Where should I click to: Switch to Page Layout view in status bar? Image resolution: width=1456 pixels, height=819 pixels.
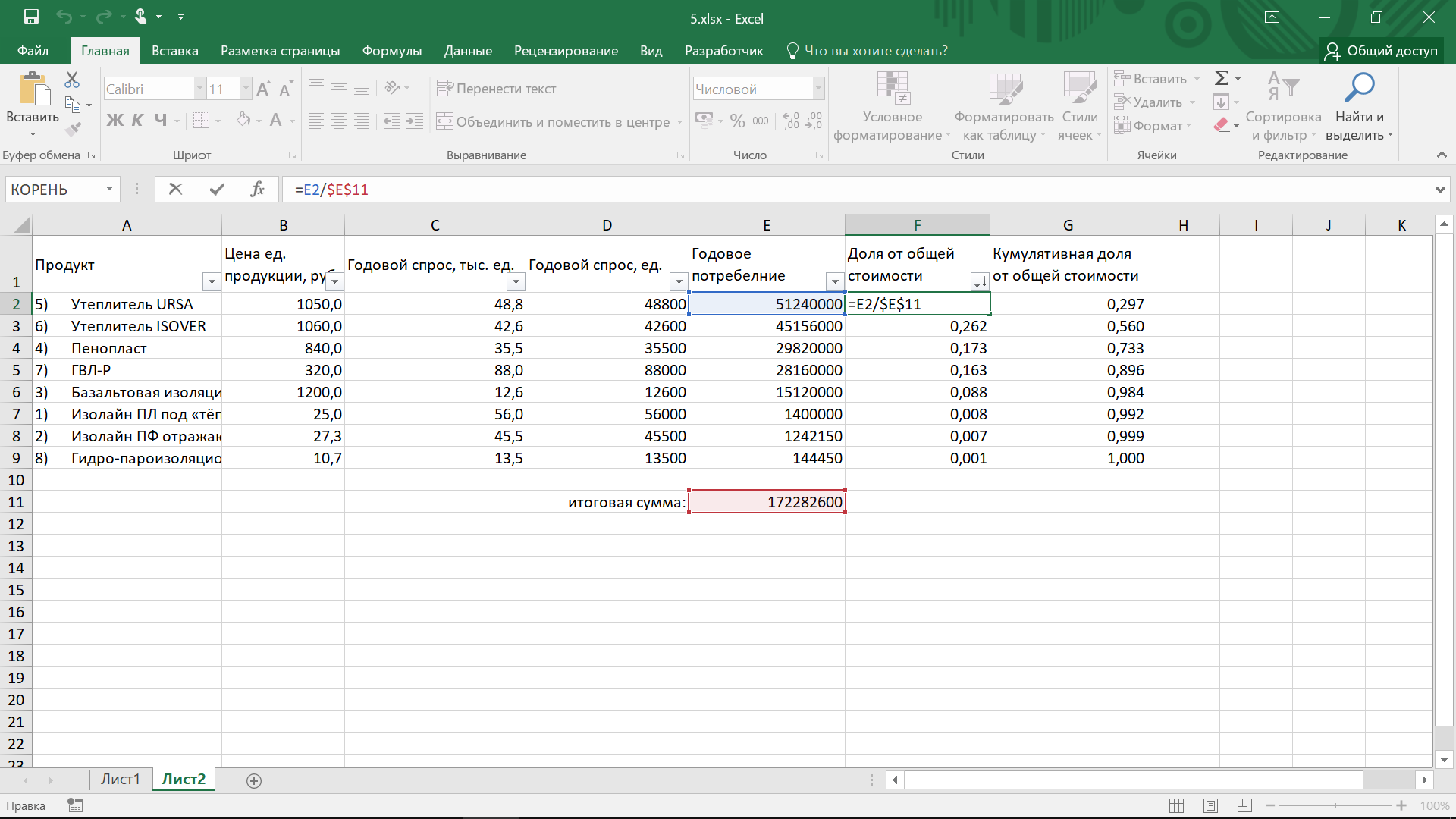(1210, 805)
